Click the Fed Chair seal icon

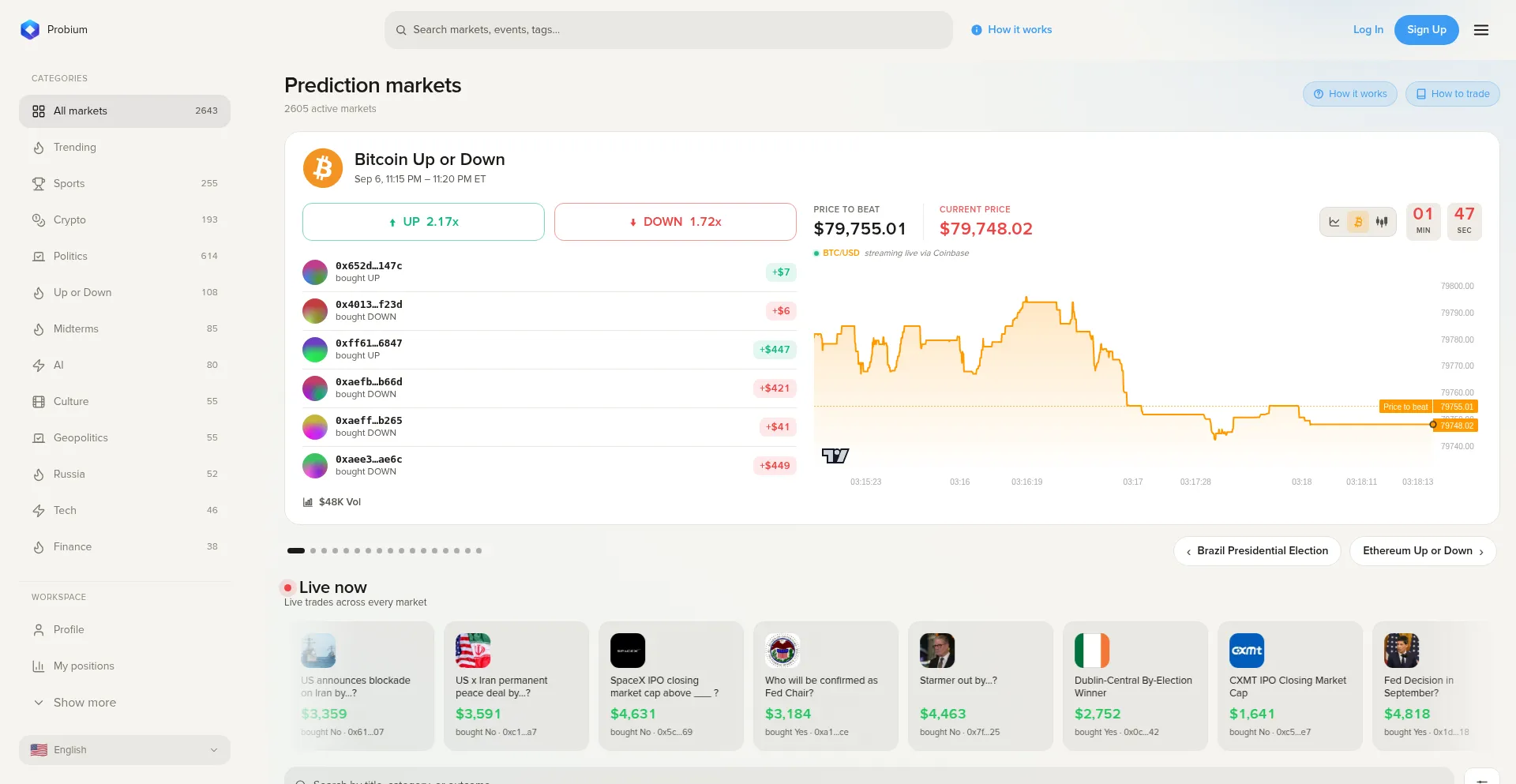pyautogui.click(x=782, y=651)
